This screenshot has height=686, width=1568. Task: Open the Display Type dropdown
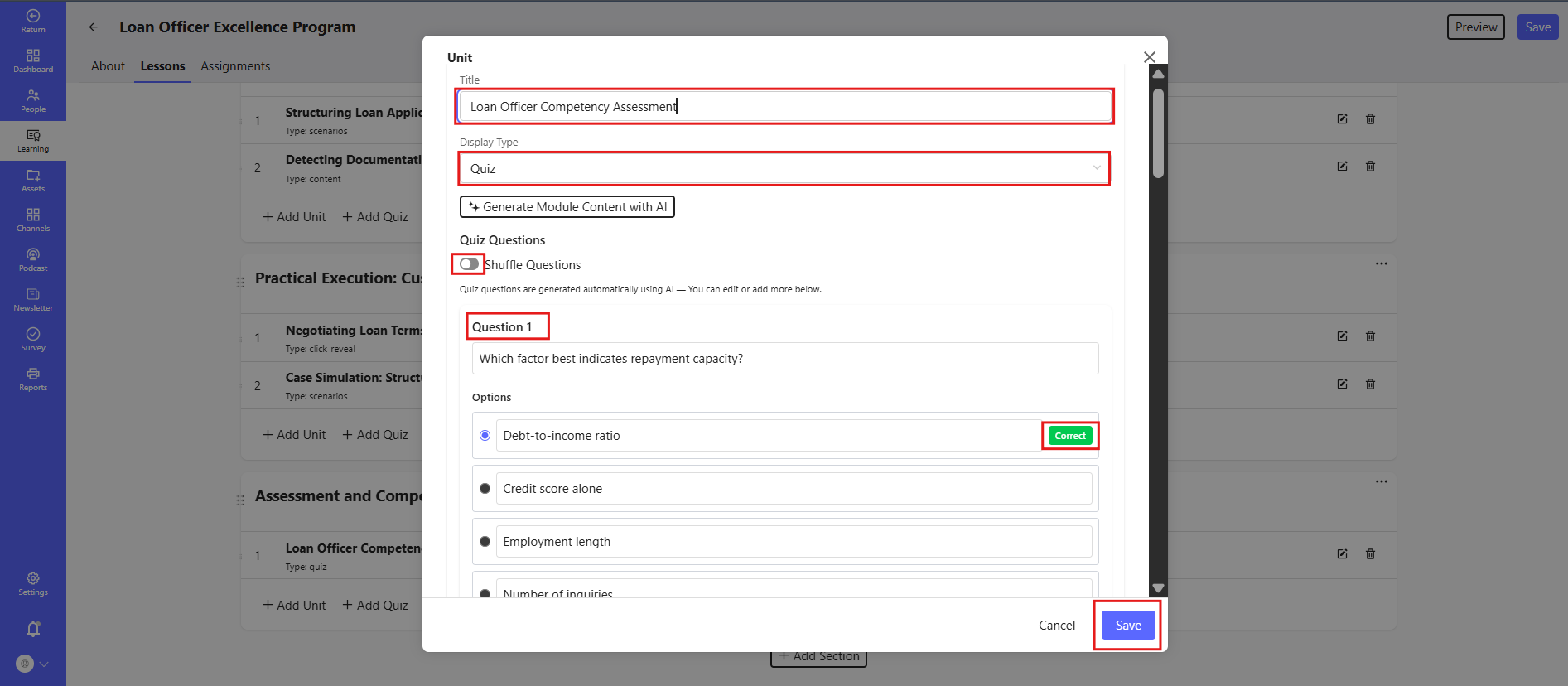[784, 169]
